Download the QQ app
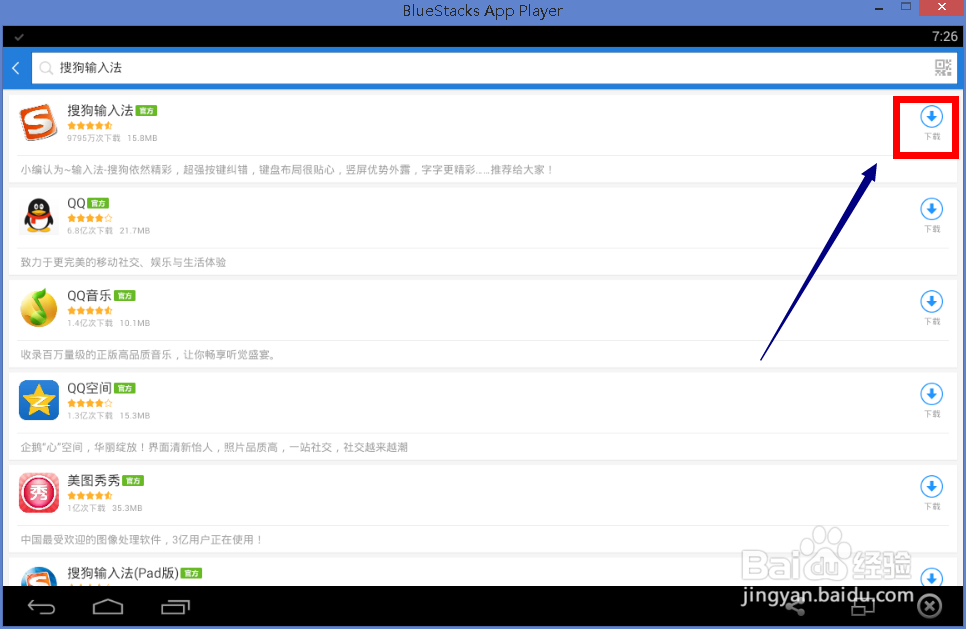Screen dimensions: 966x629 pos(932,215)
